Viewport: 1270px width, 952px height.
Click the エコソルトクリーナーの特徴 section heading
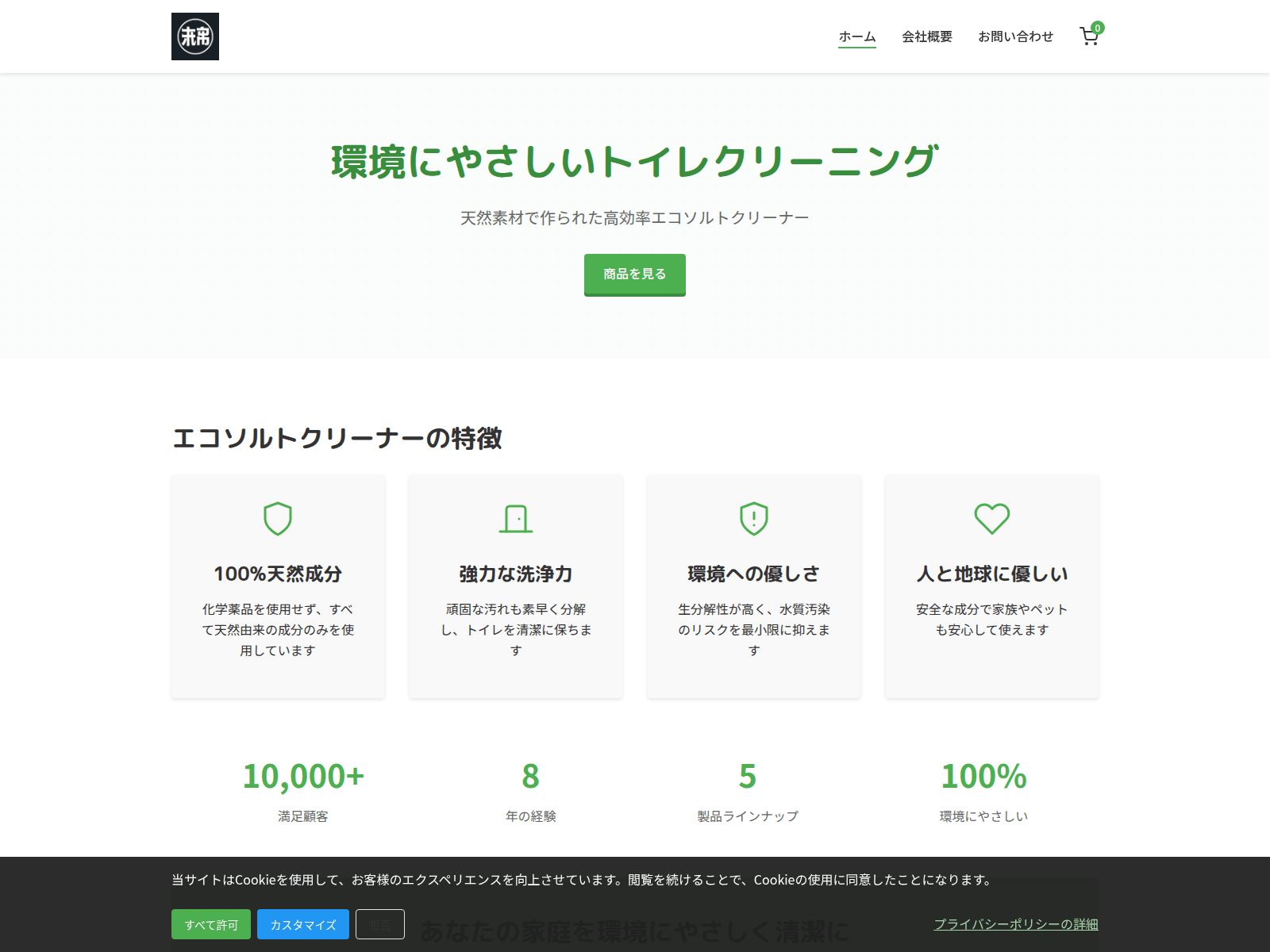(337, 438)
